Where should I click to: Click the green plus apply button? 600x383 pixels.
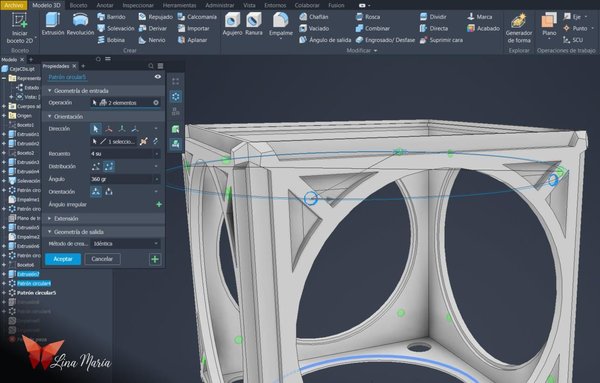point(155,259)
